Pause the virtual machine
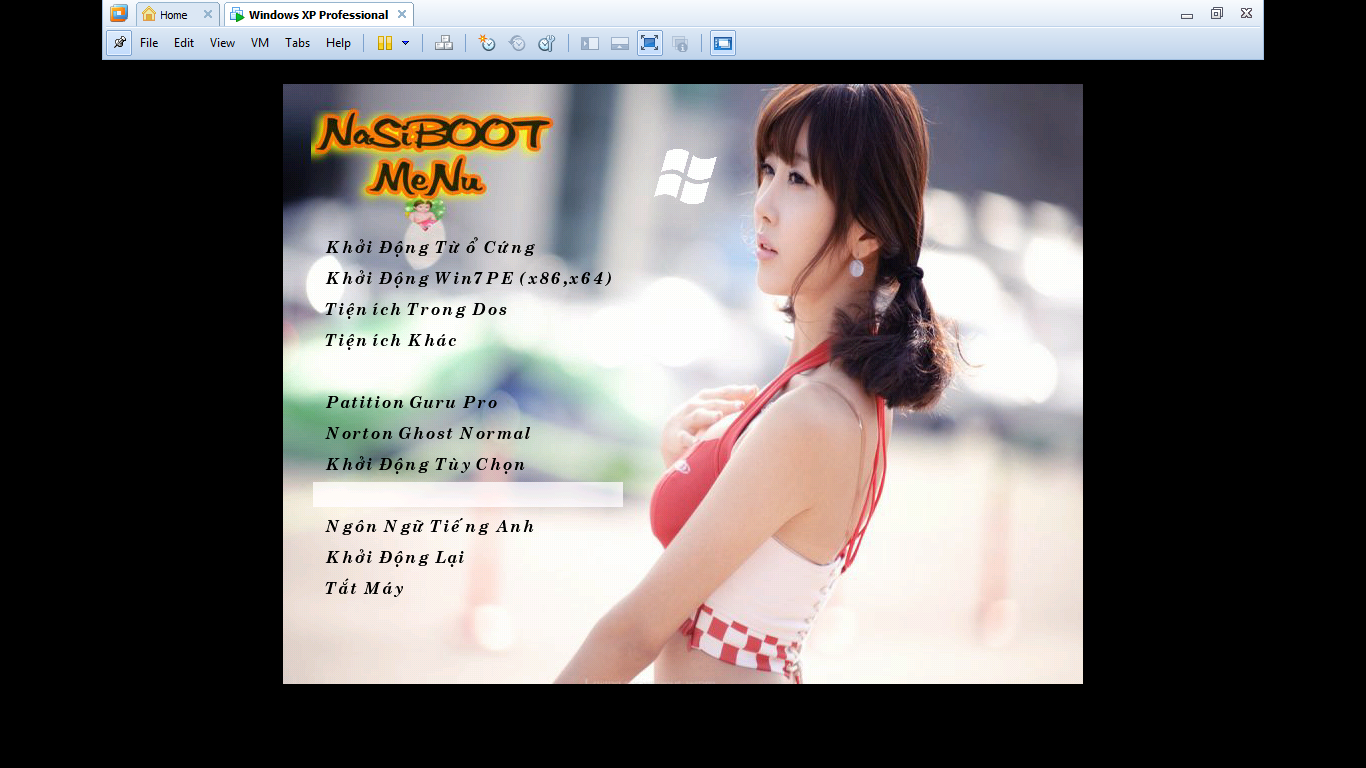Image resolution: width=1366 pixels, height=768 pixels. (385, 43)
